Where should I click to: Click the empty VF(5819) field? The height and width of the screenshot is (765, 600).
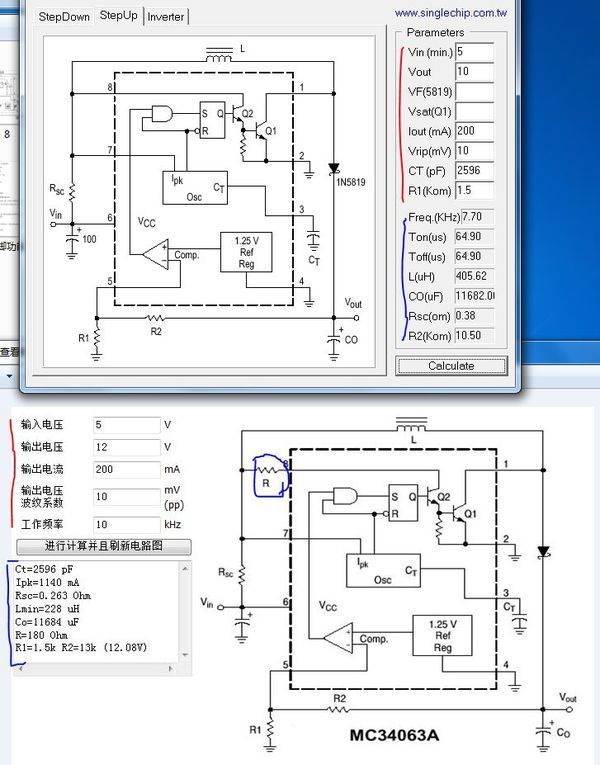(474, 92)
